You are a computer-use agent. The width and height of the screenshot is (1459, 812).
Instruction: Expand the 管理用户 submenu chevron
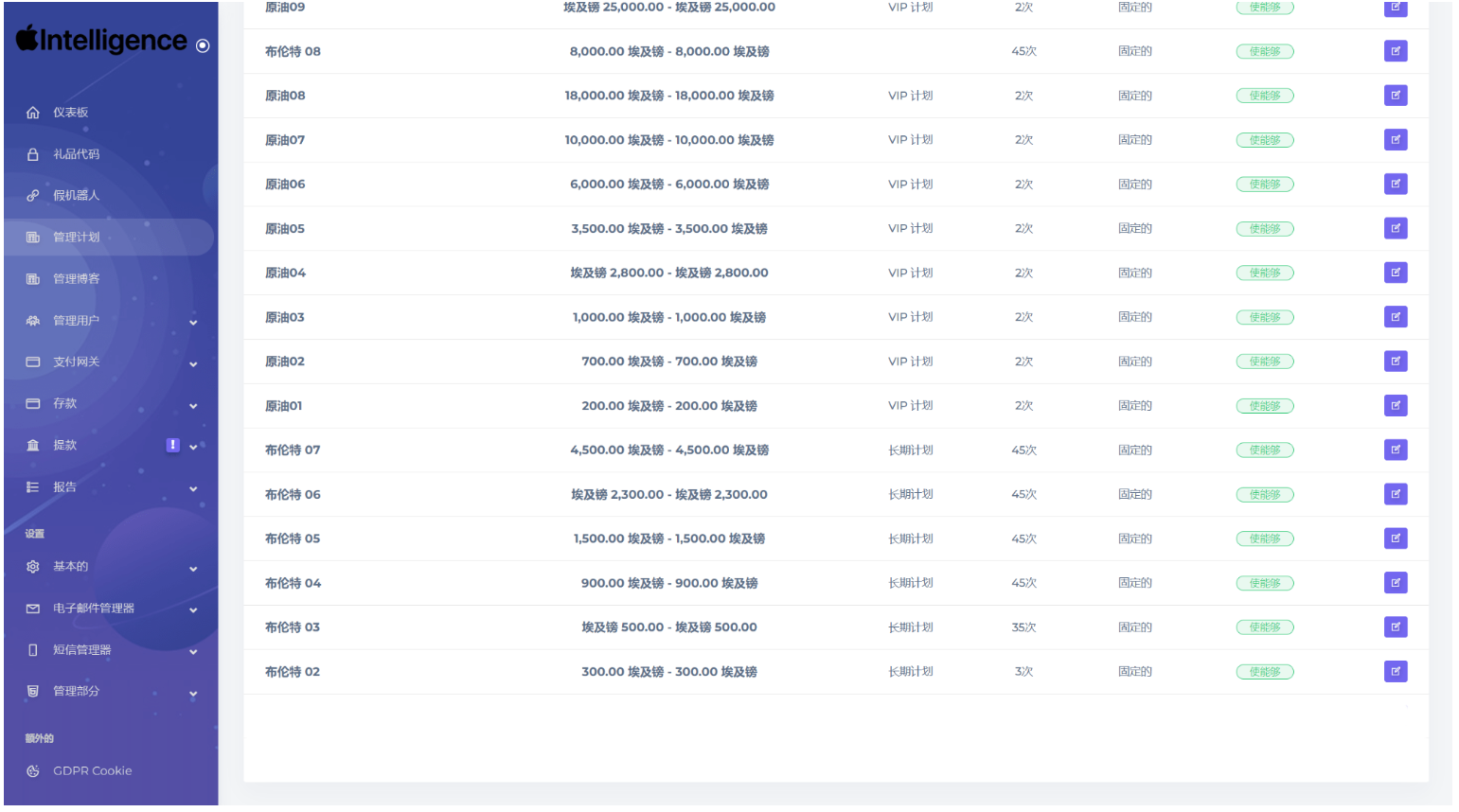coord(193,323)
